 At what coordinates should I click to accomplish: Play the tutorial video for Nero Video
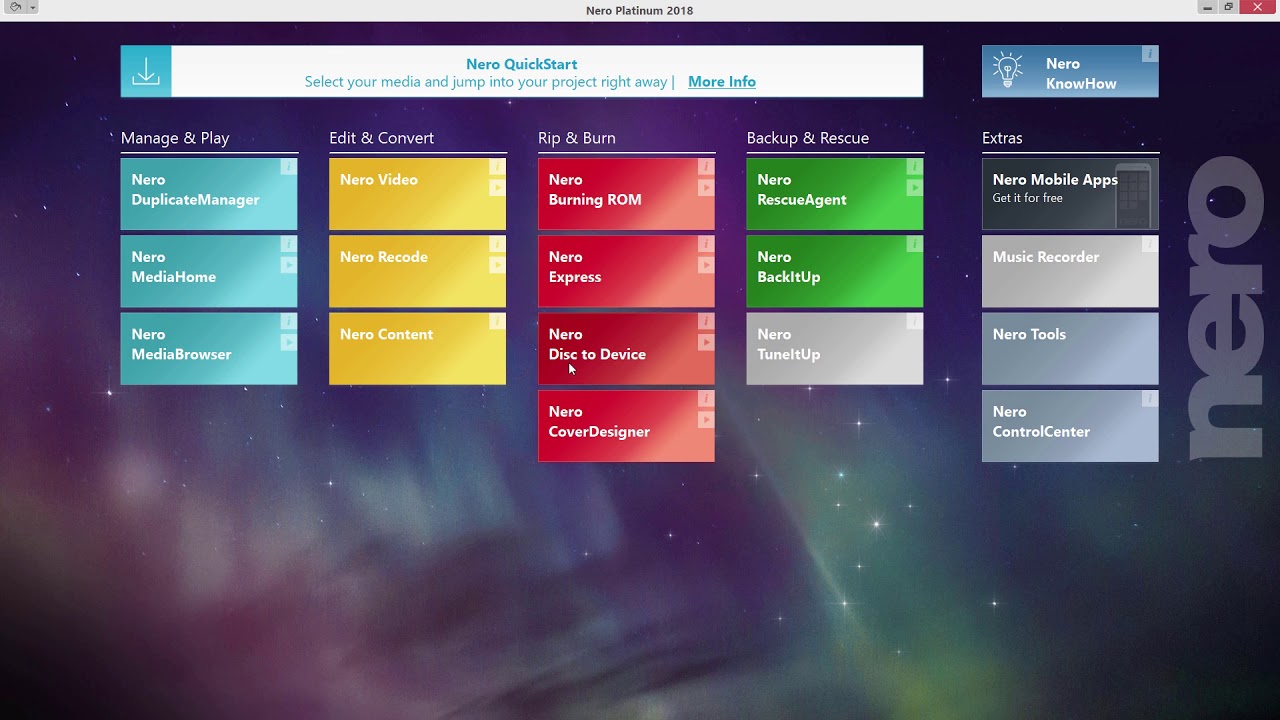click(x=497, y=187)
